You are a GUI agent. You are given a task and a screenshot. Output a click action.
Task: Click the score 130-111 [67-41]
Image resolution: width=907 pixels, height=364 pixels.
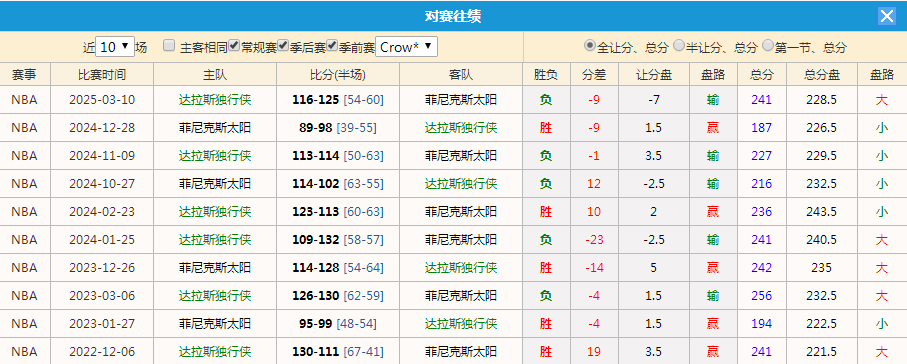point(338,351)
